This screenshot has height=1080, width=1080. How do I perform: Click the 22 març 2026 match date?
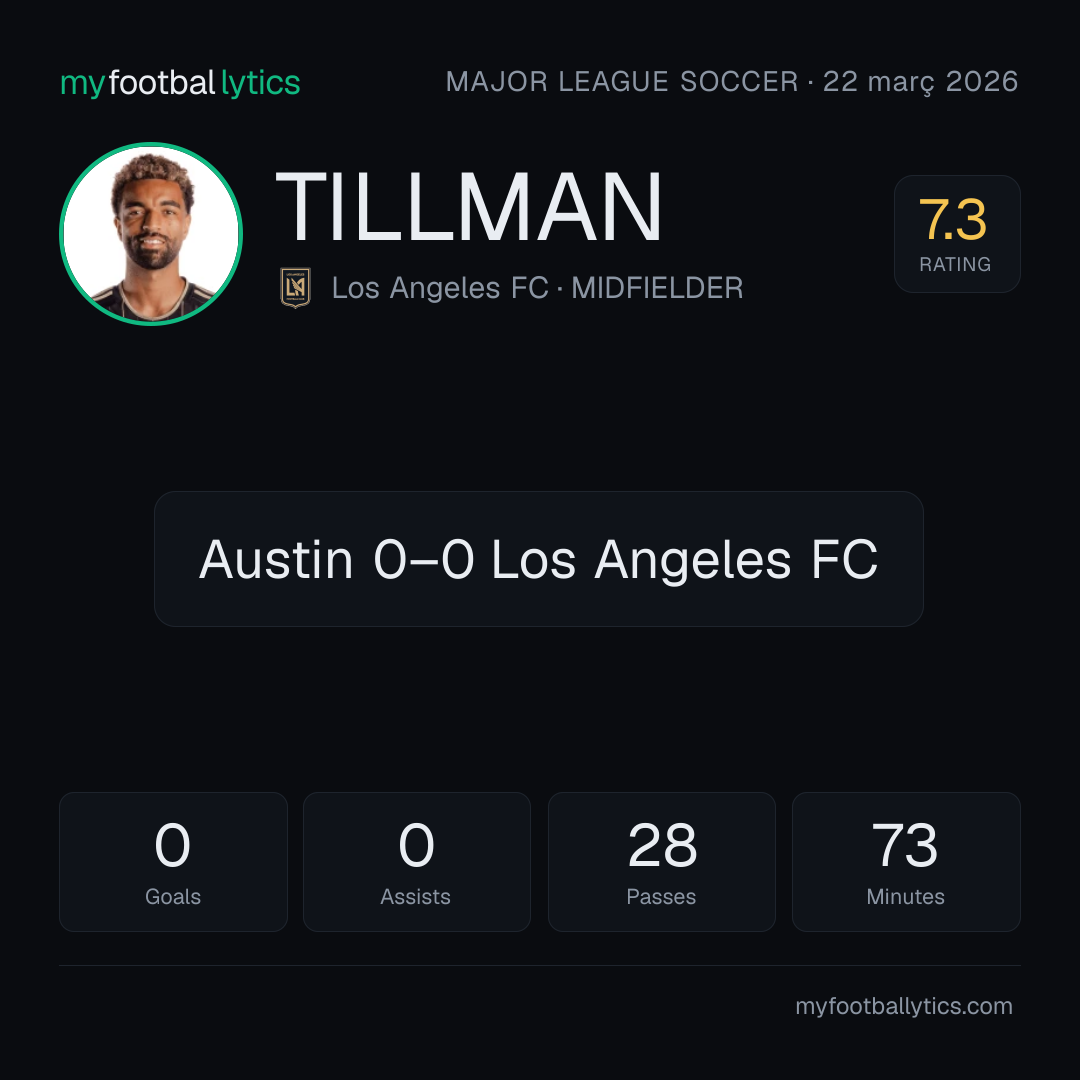(x=920, y=82)
